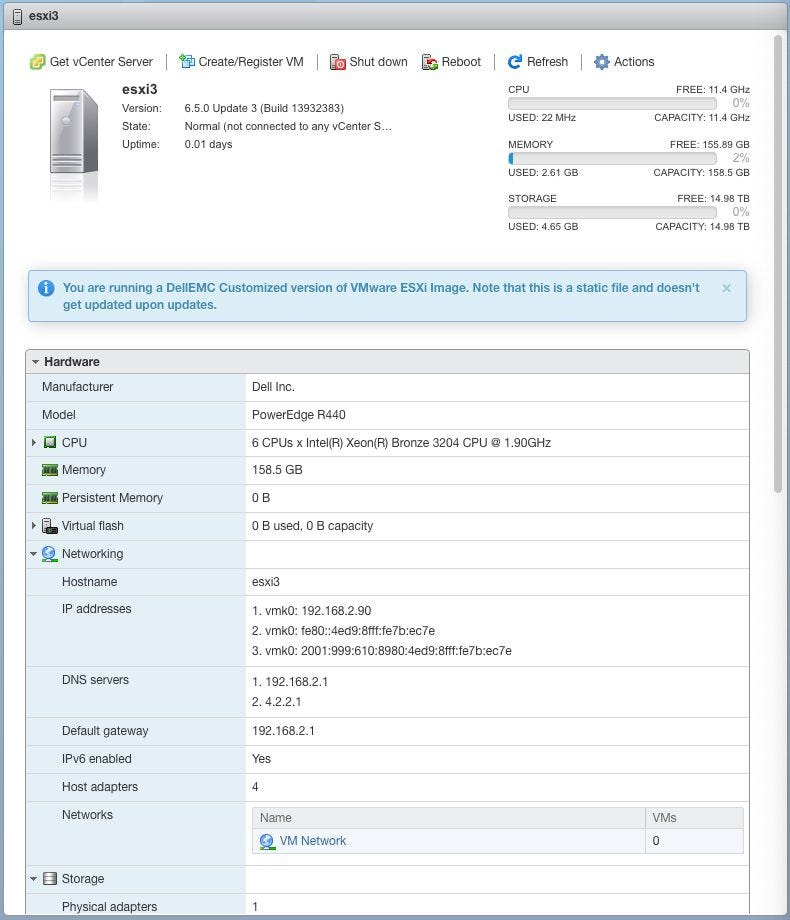Click the info icon in DellEMC notice
The height and width of the screenshot is (920, 790).
pyautogui.click(x=46, y=288)
